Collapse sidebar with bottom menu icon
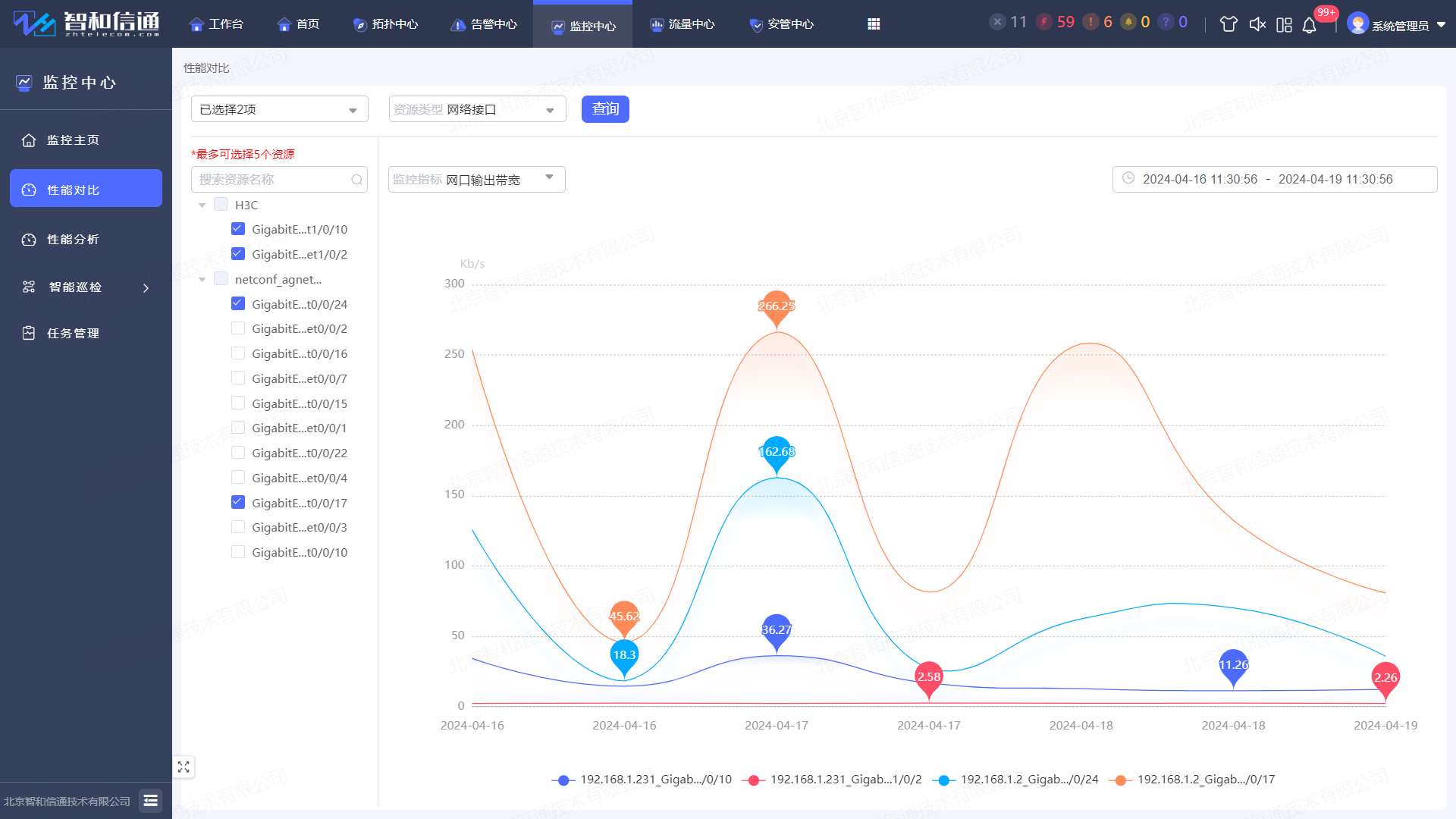Screen dimensions: 1456x819 (x=150, y=800)
